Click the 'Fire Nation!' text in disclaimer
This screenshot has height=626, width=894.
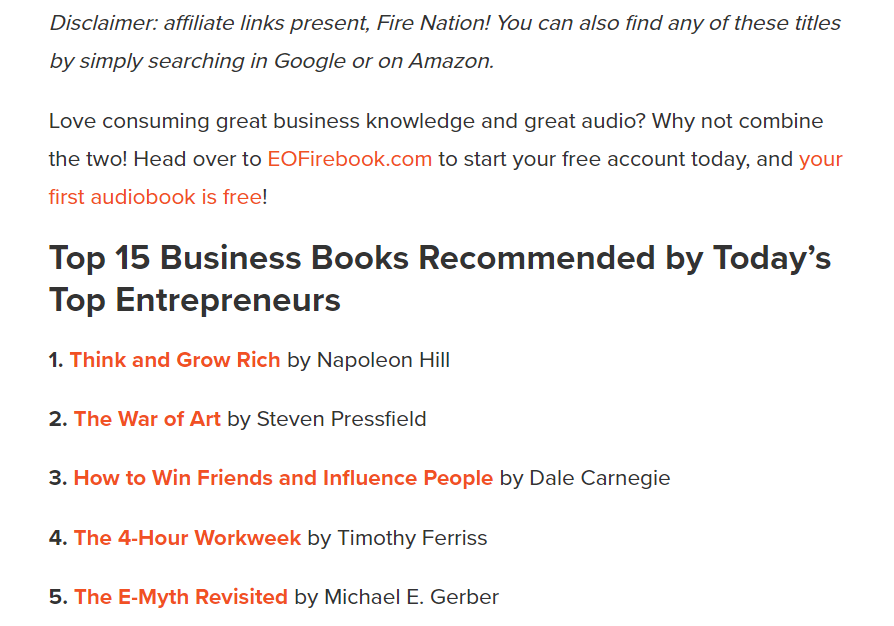(433, 23)
